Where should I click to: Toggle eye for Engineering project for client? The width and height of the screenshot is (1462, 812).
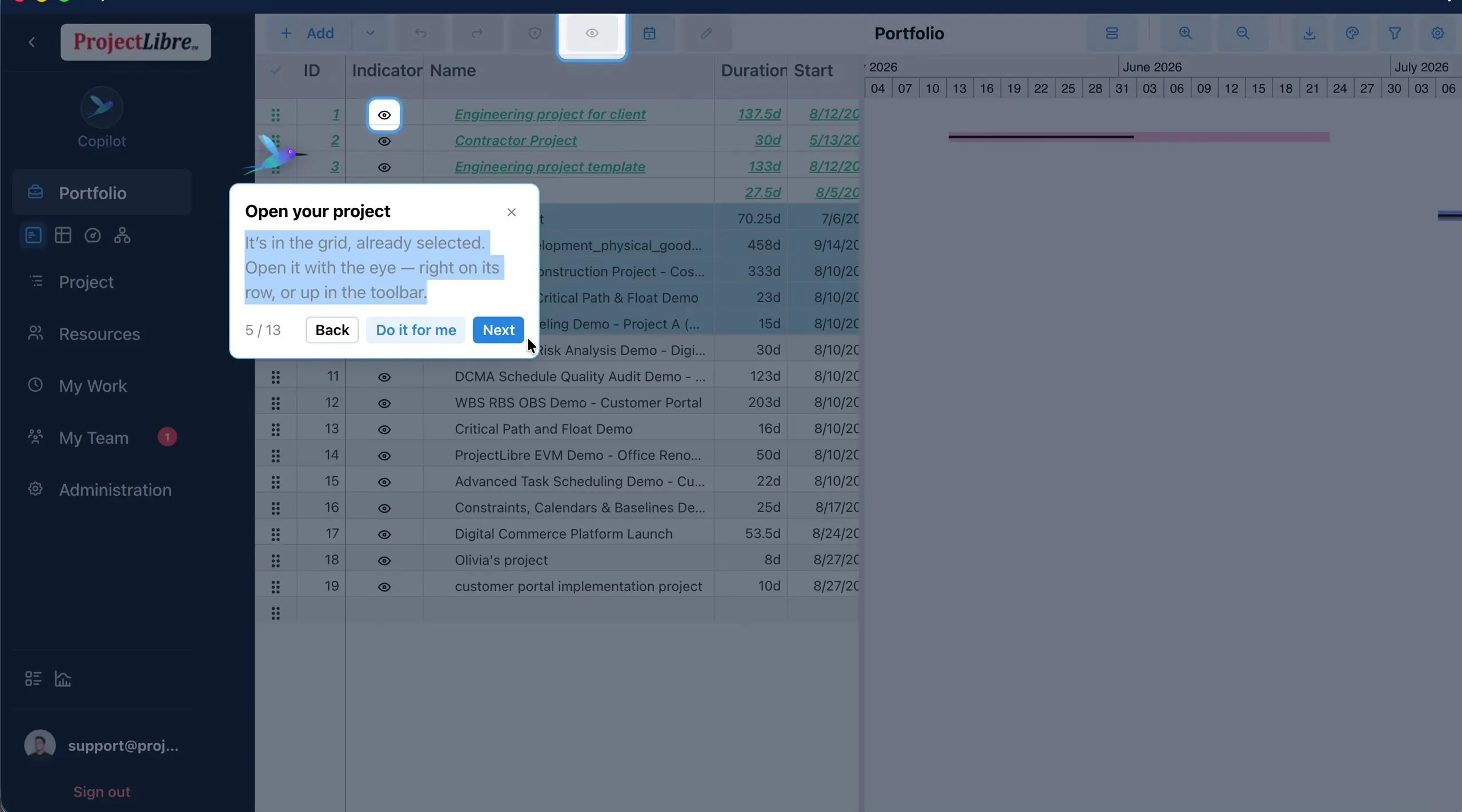pos(384,115)
